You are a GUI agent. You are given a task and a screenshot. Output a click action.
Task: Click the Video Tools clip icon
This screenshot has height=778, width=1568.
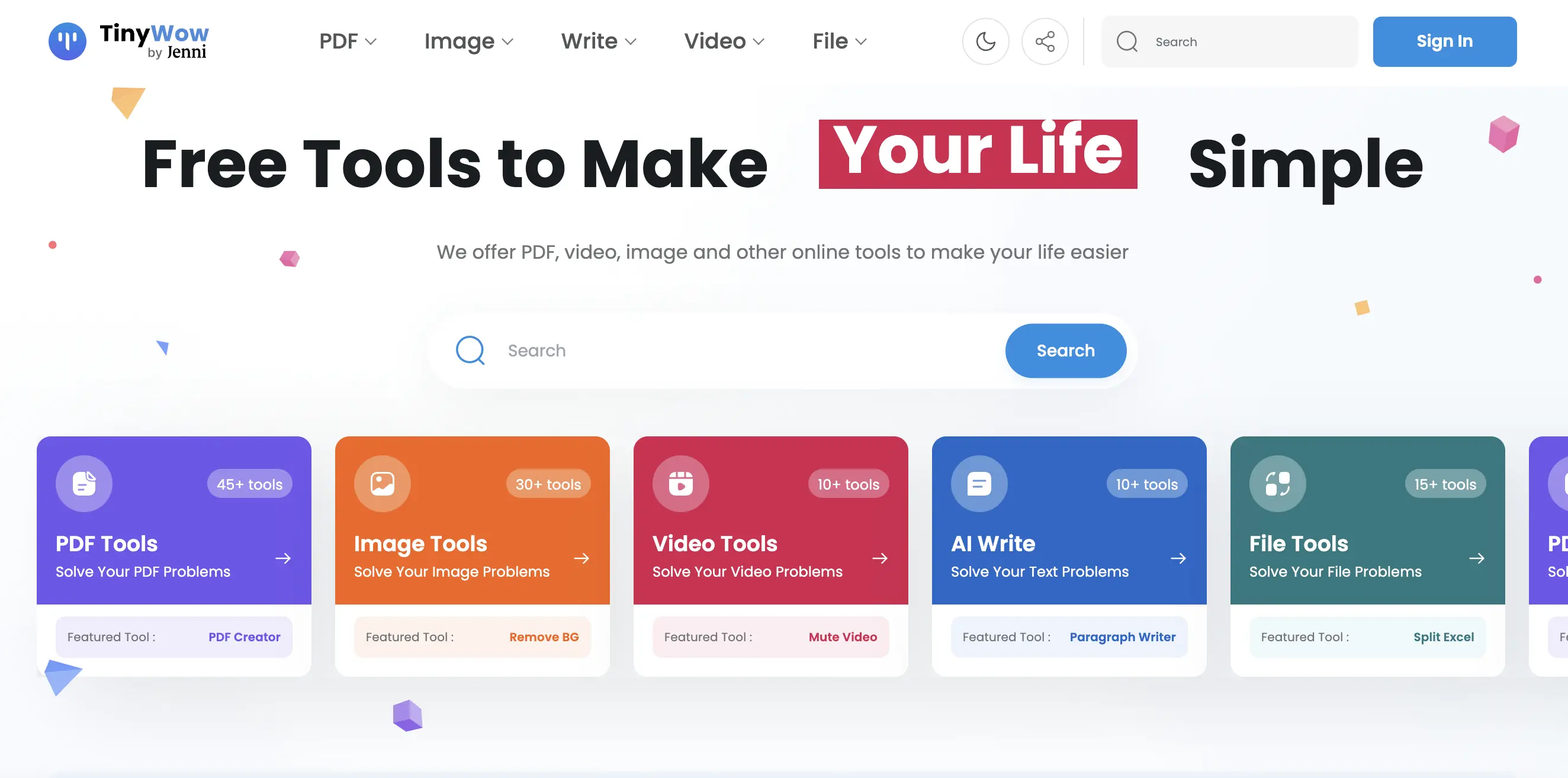[680, 484]
